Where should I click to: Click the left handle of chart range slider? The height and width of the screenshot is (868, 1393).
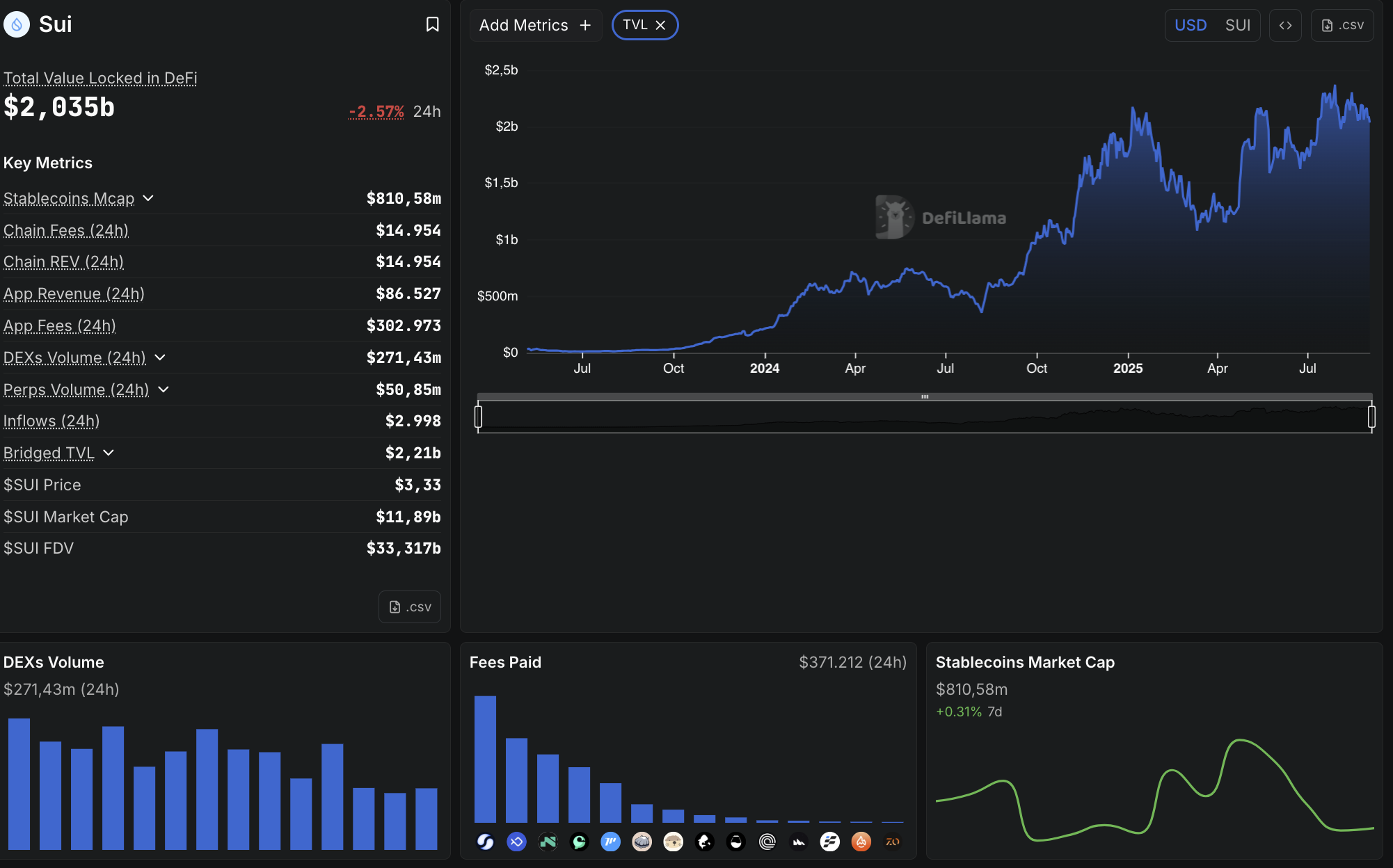tap(478, 417)
